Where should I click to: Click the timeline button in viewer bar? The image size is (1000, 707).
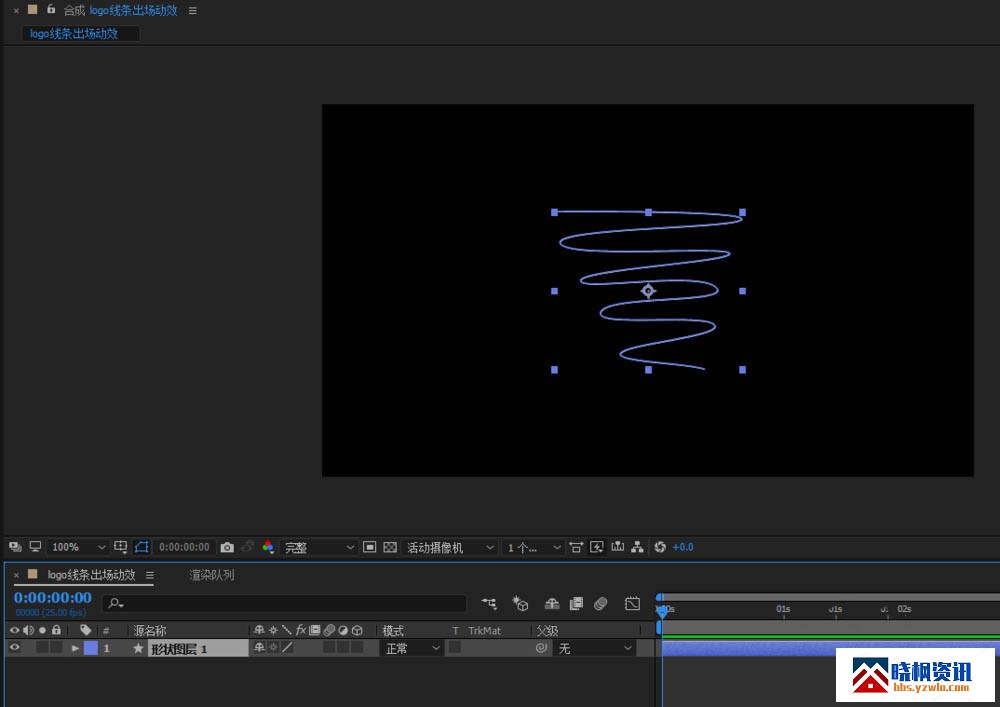(x=617, y=547)
